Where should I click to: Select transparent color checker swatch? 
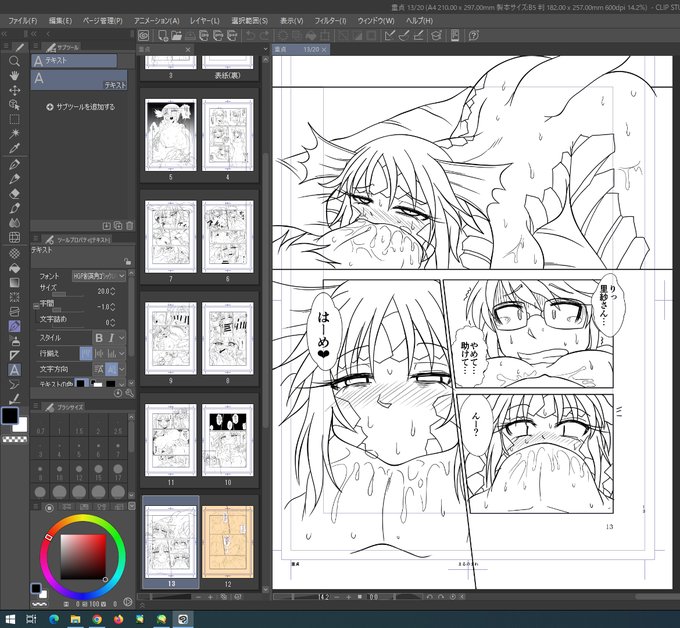[14, 439]
